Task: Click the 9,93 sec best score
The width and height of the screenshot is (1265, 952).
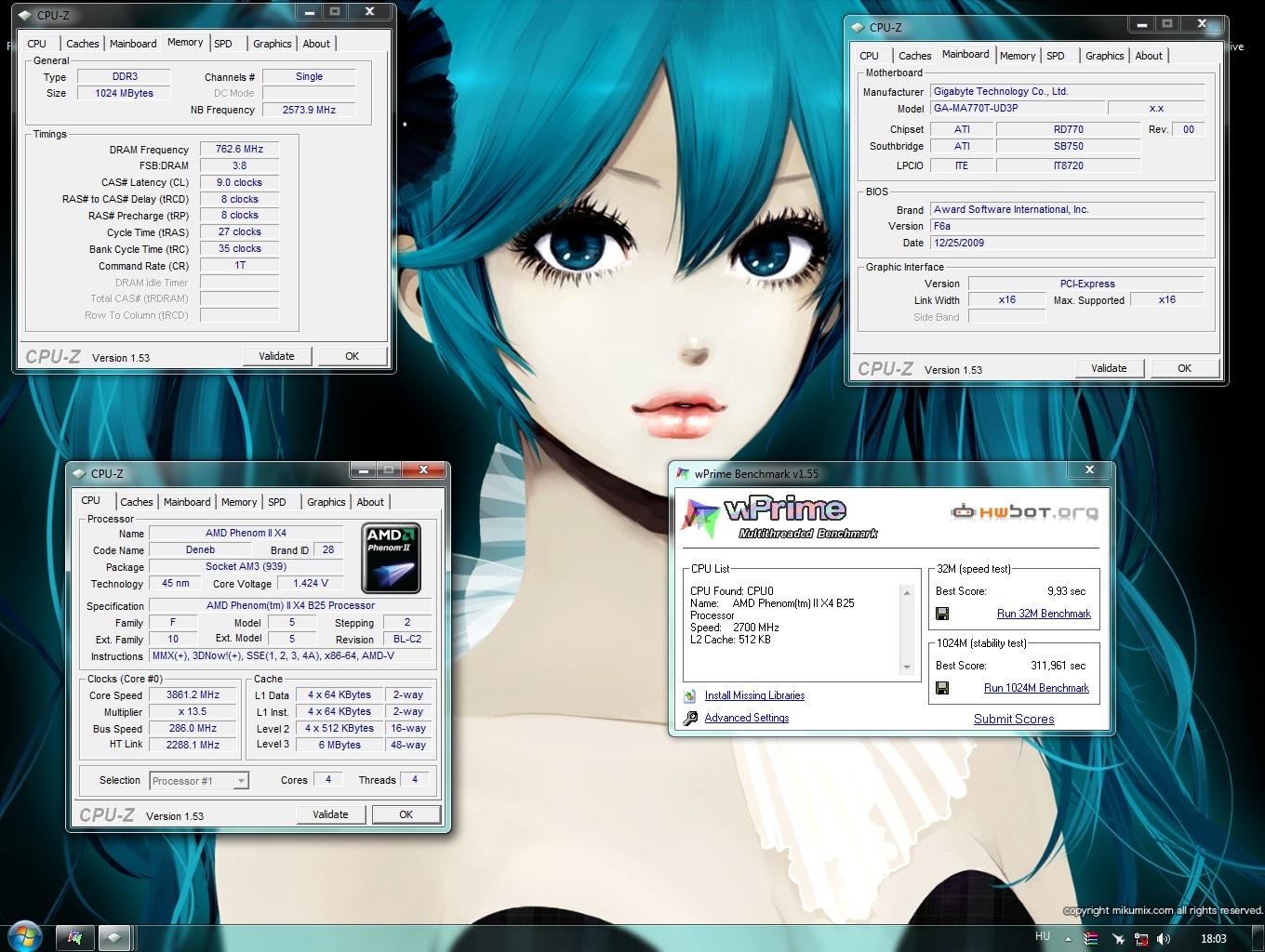Action: [1066, 591]
